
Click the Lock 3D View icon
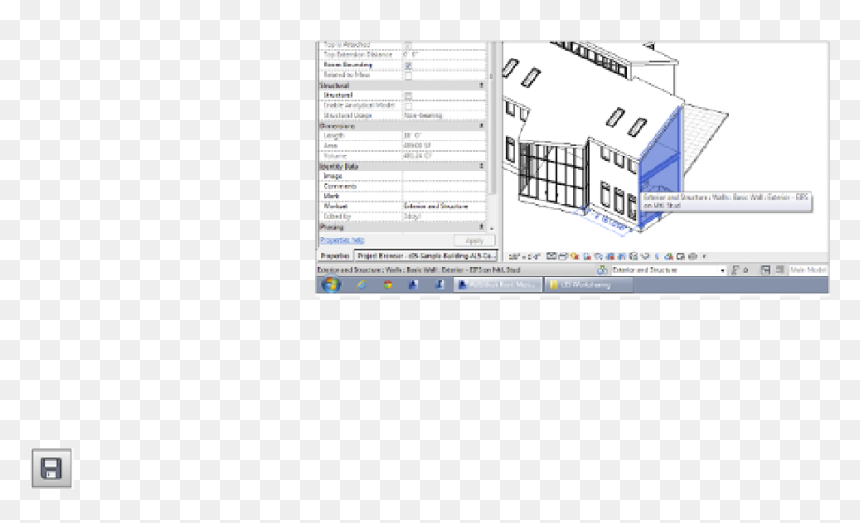pyautogui.click(x=633, y=257)
